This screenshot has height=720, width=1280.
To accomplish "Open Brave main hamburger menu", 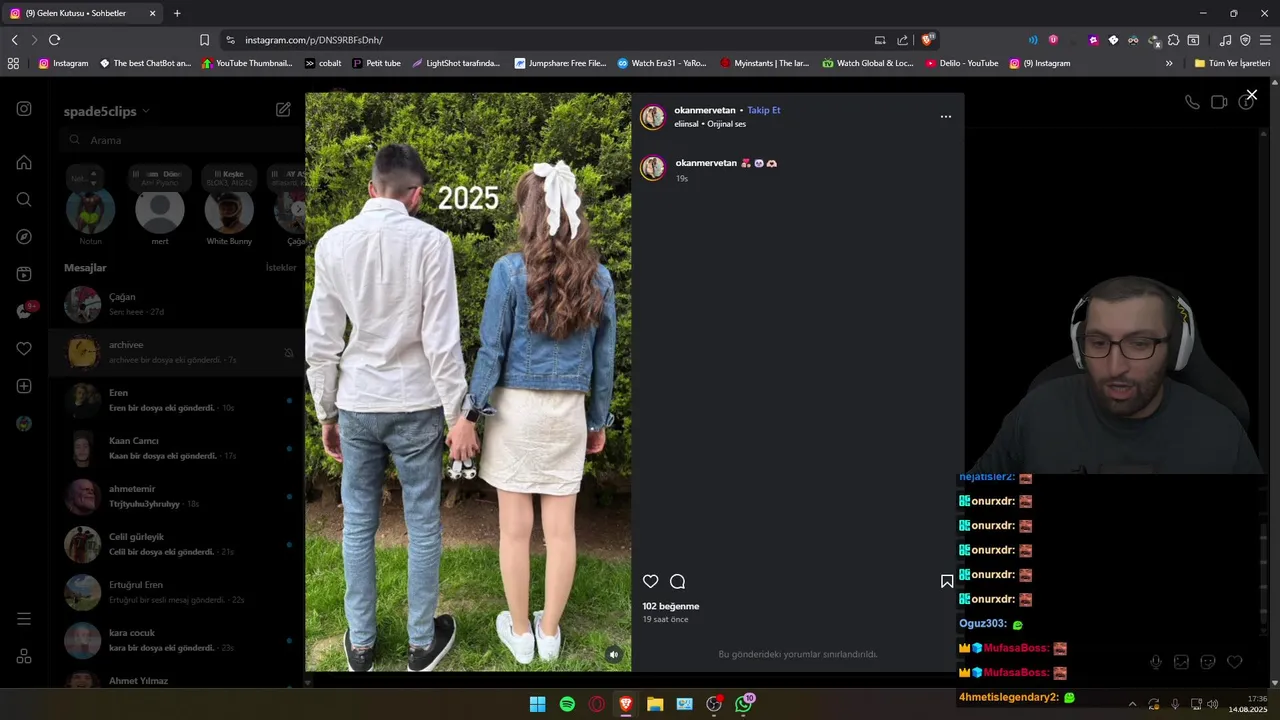I will pos(1265,40).
